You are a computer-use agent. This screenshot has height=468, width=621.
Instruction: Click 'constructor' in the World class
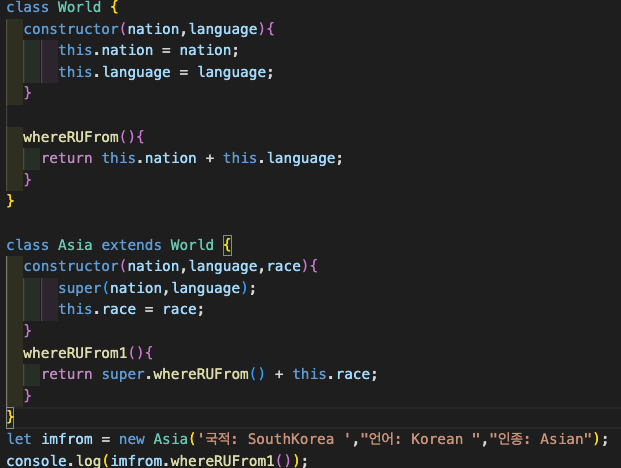coord(71,29)
